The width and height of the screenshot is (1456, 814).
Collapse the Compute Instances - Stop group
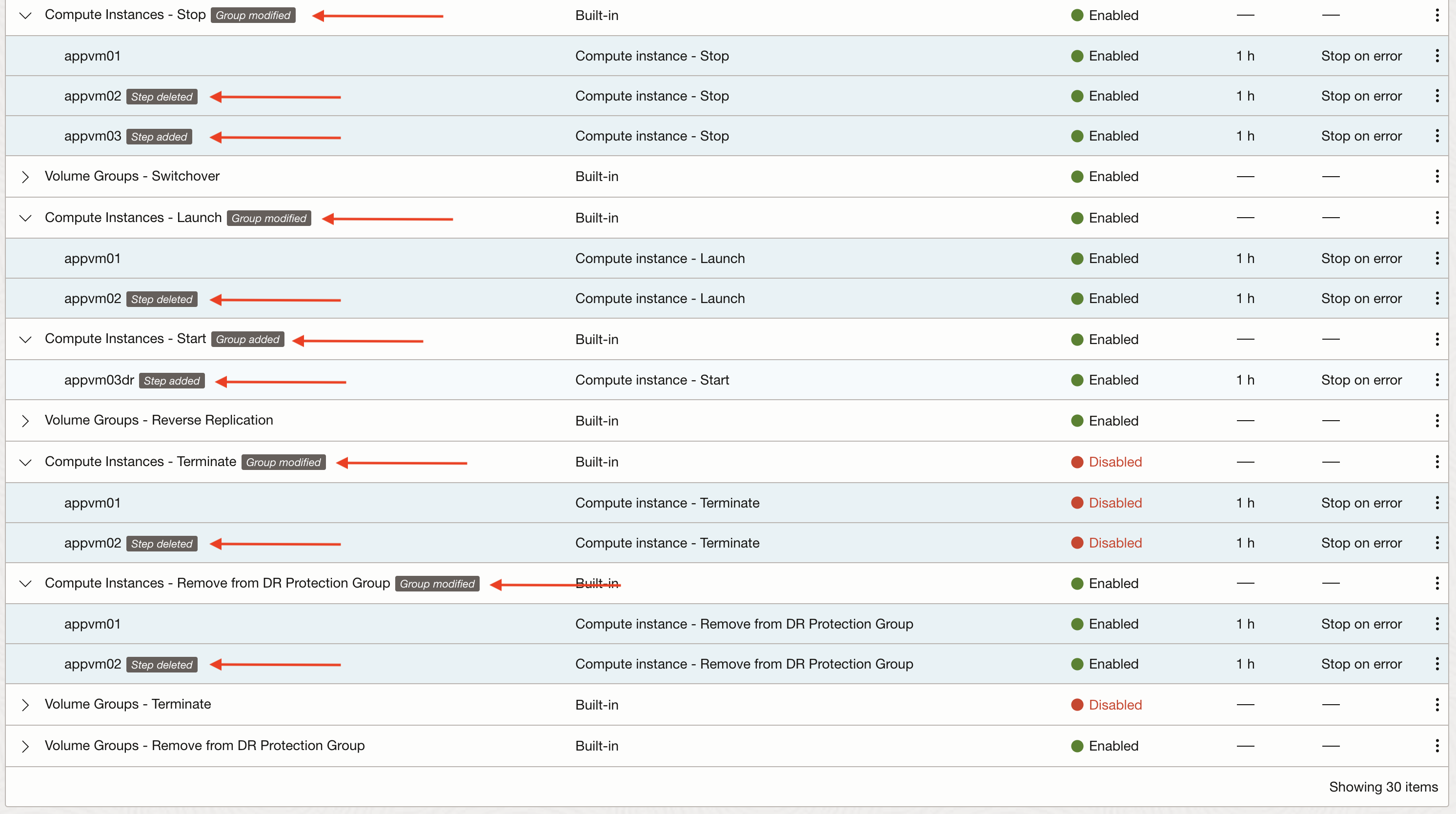pyautogui.click(x=25, y=15)
